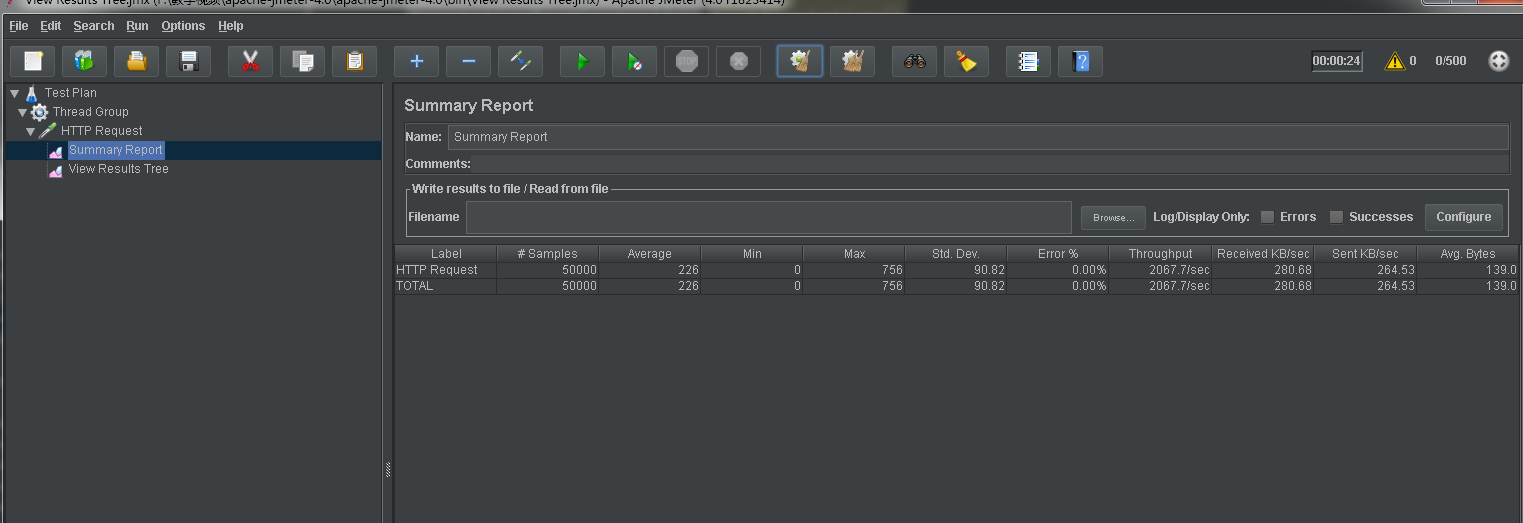Click the Avg. Bytes column header
This screenshot has height=523, width=1523.
[x=1467, y=254]
